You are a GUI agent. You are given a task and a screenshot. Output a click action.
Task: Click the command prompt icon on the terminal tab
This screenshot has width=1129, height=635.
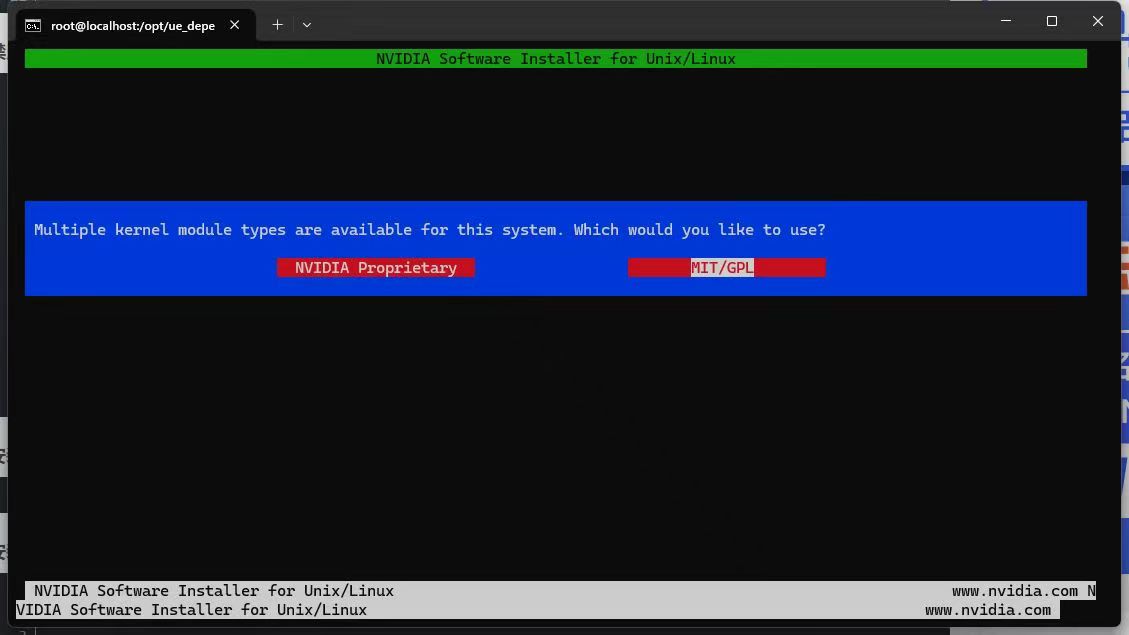[x=33, y=25]
